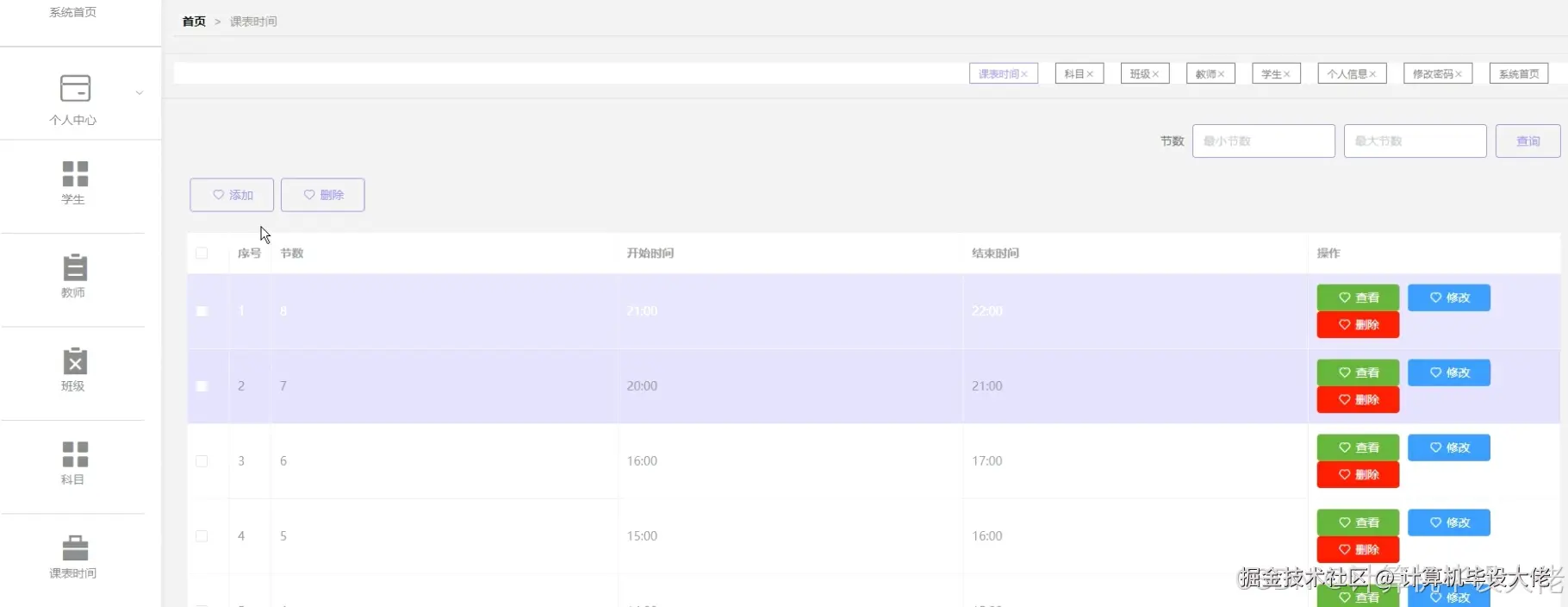Click red 删除 for the 16:00 start row

pyautogui.click(x=1358, y=475)
